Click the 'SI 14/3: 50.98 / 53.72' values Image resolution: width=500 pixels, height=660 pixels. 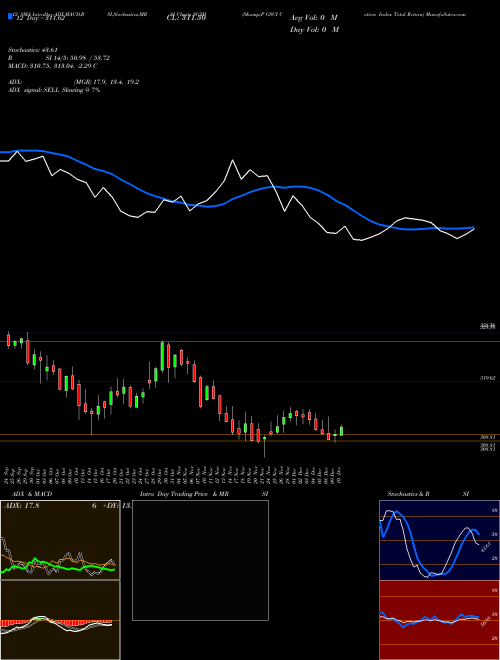[78, 58]
